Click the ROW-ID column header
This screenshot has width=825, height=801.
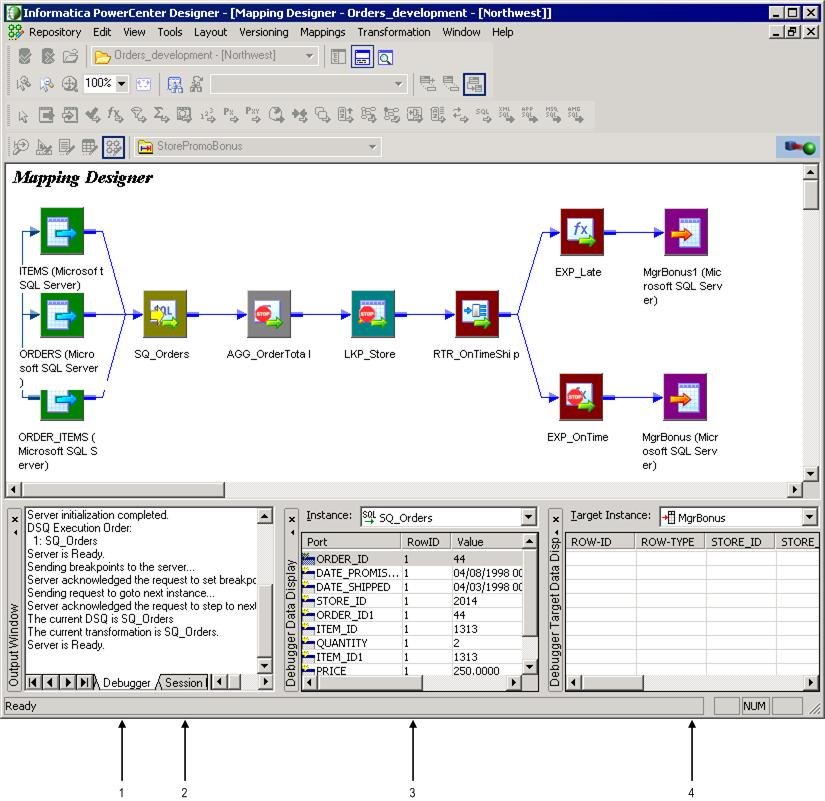pos(600,542)
